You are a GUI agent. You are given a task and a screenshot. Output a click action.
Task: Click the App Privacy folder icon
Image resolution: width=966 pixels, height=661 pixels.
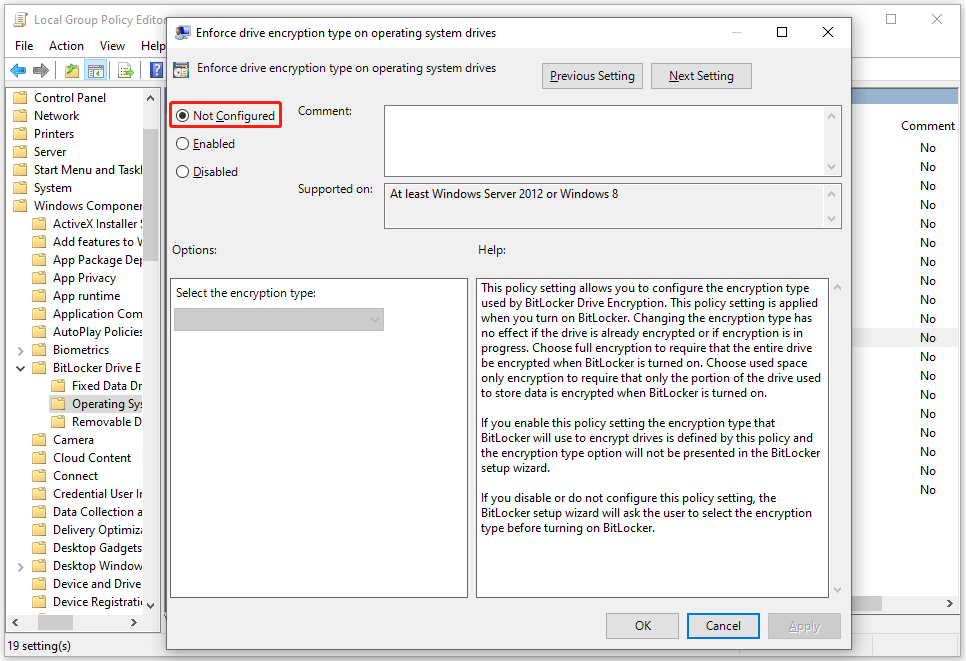tap(39, 278)
